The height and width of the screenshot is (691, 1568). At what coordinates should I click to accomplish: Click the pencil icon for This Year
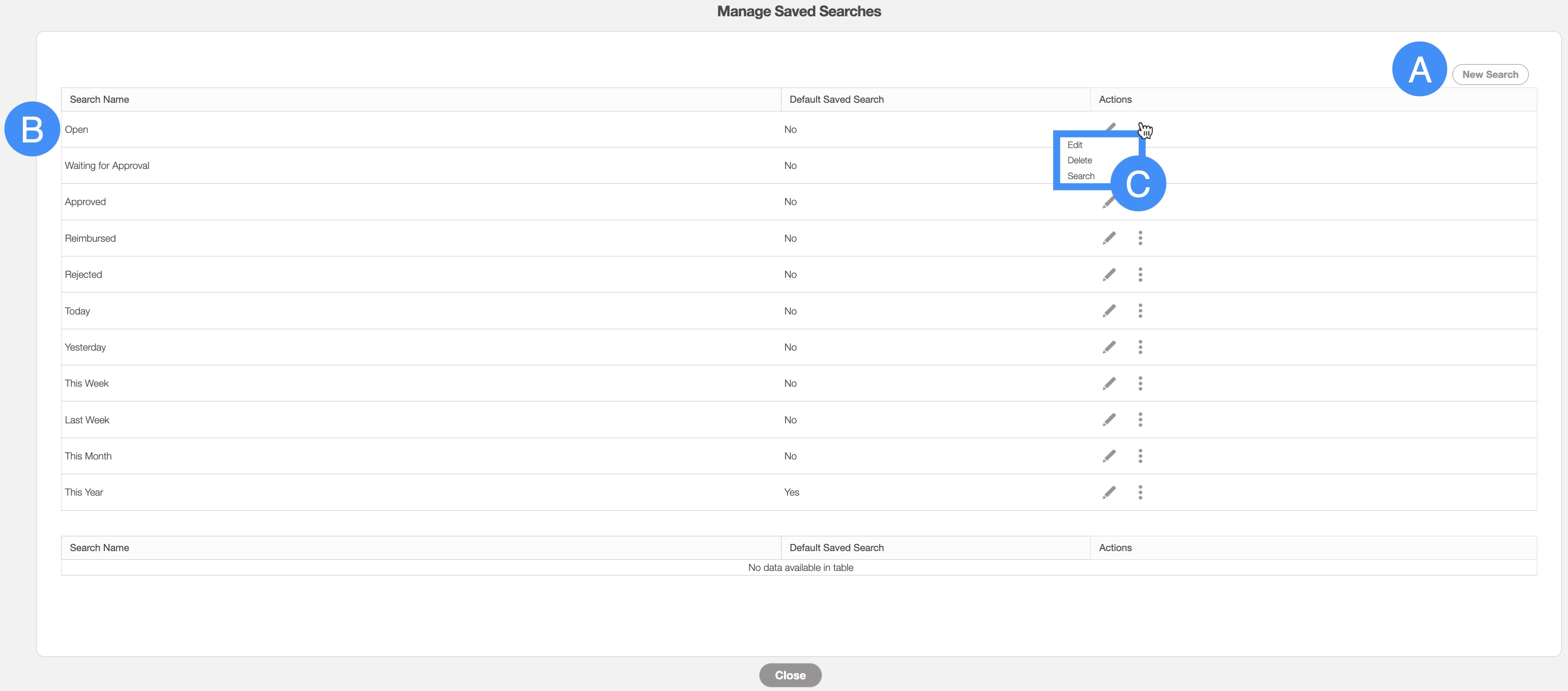[1109, 492]
